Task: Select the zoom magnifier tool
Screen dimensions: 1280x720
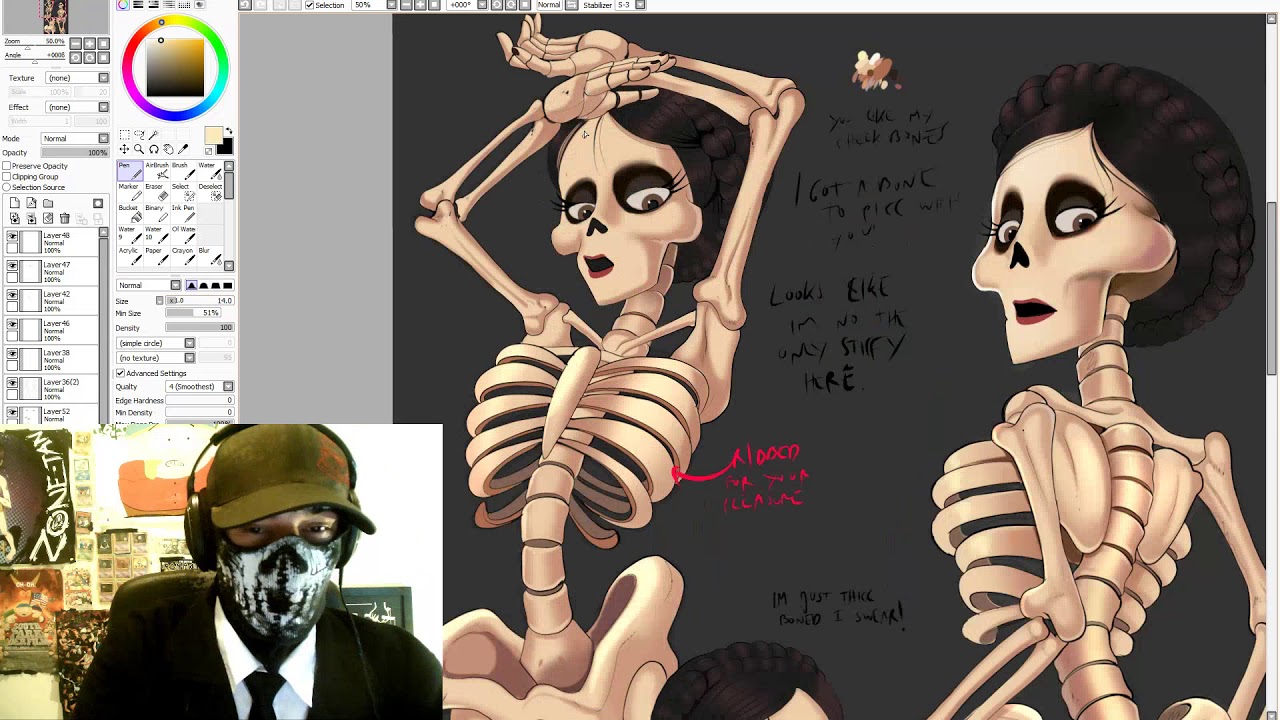Action: 139,149
